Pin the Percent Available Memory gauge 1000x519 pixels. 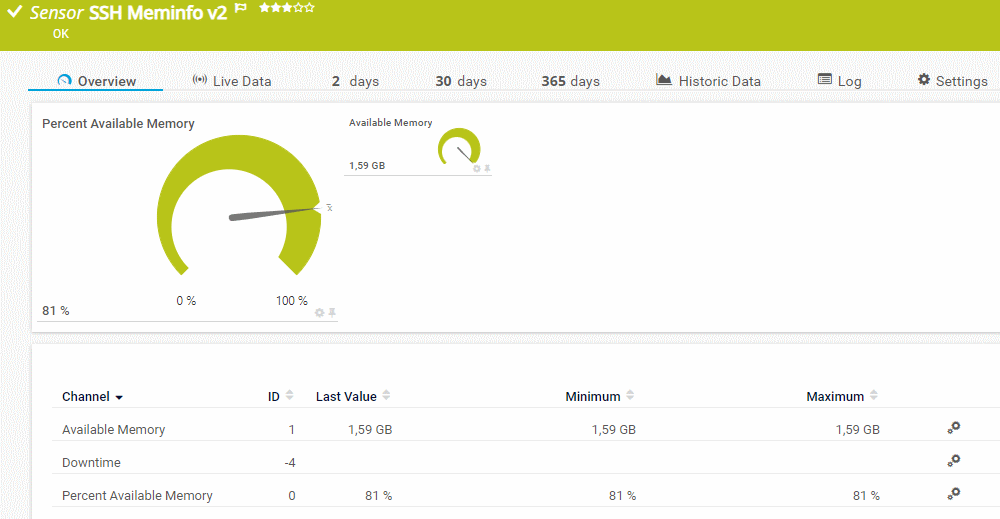[x=332, y=312]
